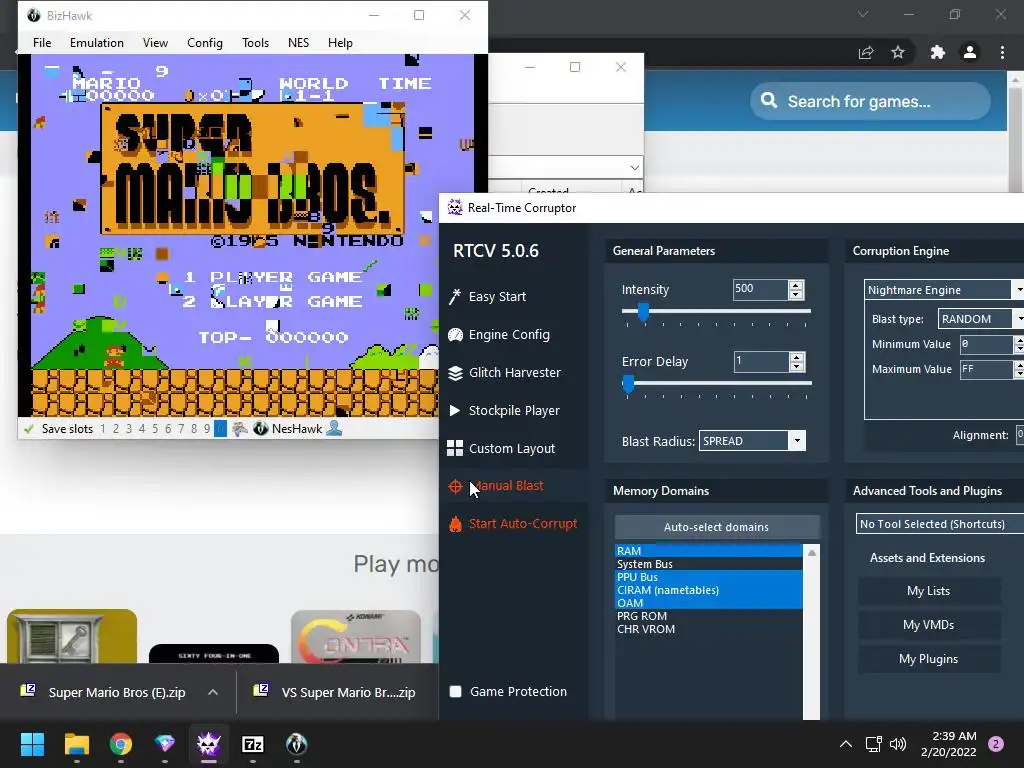Open Glitch Harvester stack icon
The width and height of the screenshot is (1024, 768).
click(455, 372)
